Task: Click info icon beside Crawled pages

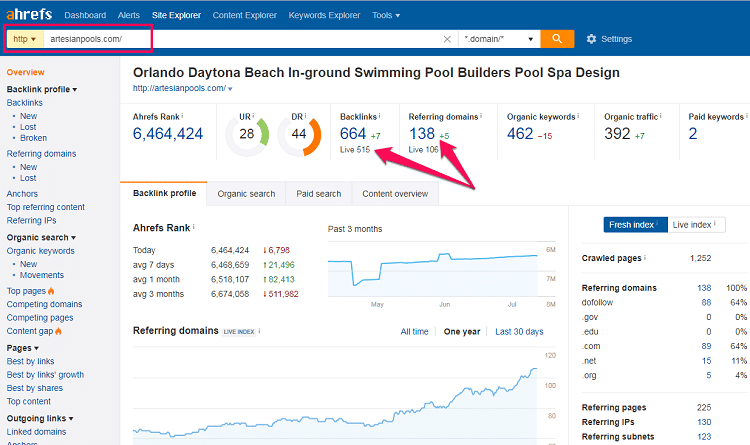Action: pyautogui.click(x=645, y=257)
